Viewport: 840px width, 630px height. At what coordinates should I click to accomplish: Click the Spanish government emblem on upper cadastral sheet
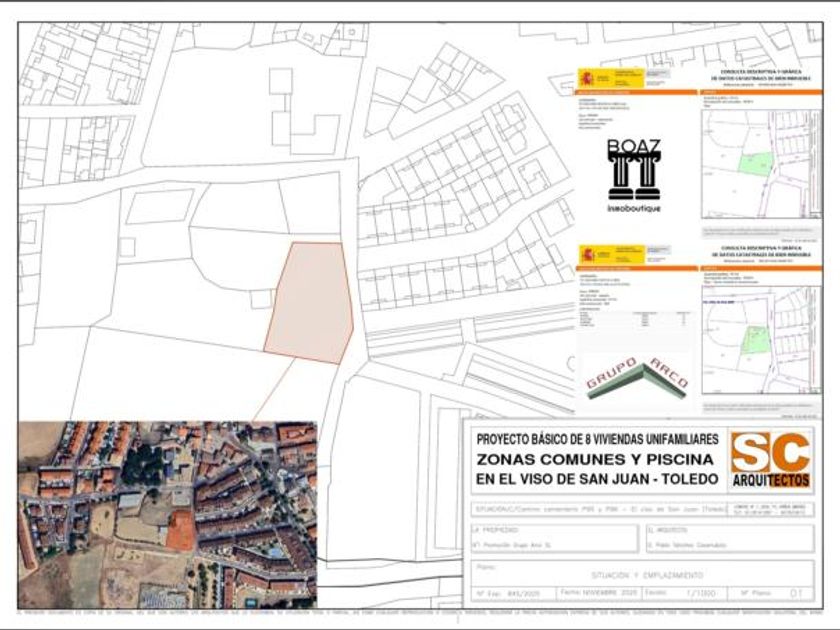(587, 79)
